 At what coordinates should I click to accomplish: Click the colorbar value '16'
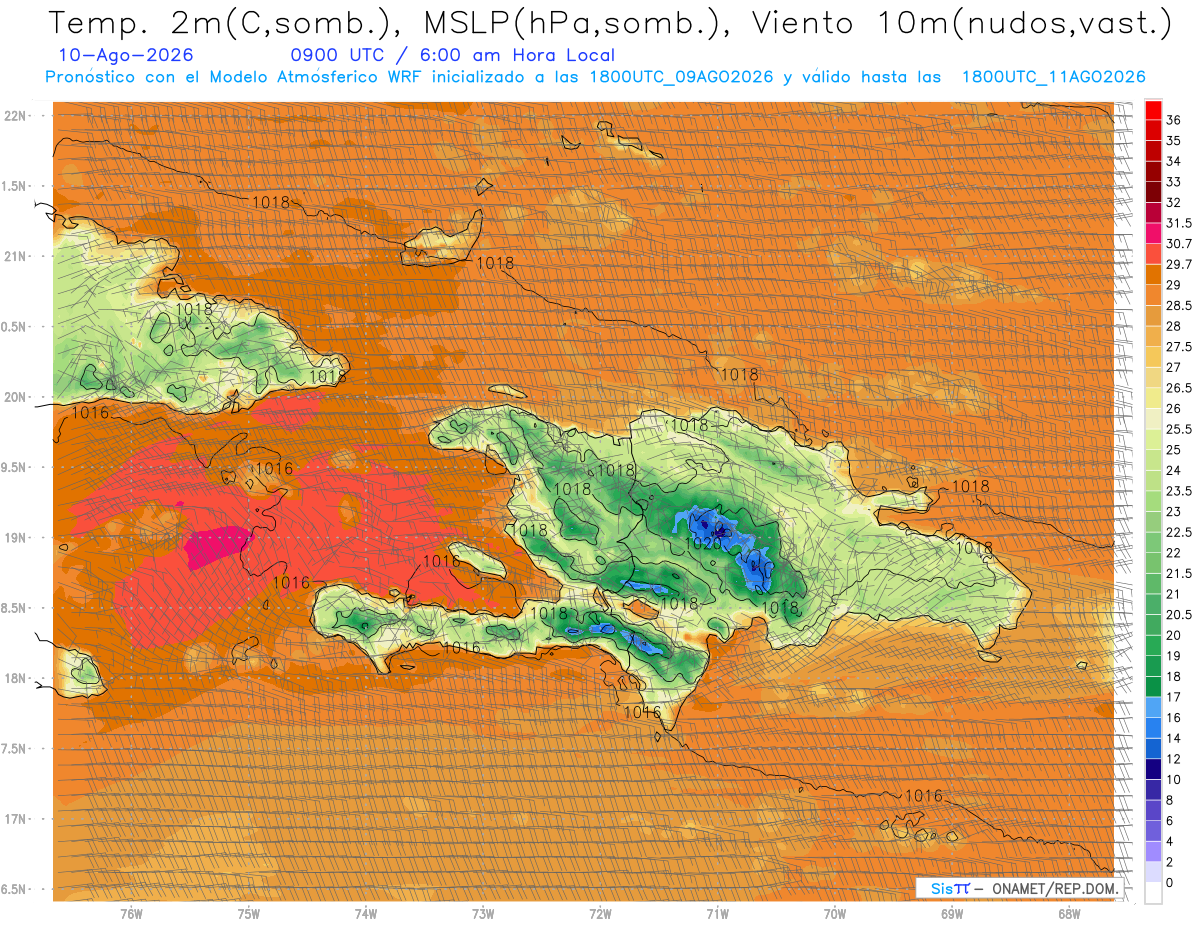[1174, 718]
